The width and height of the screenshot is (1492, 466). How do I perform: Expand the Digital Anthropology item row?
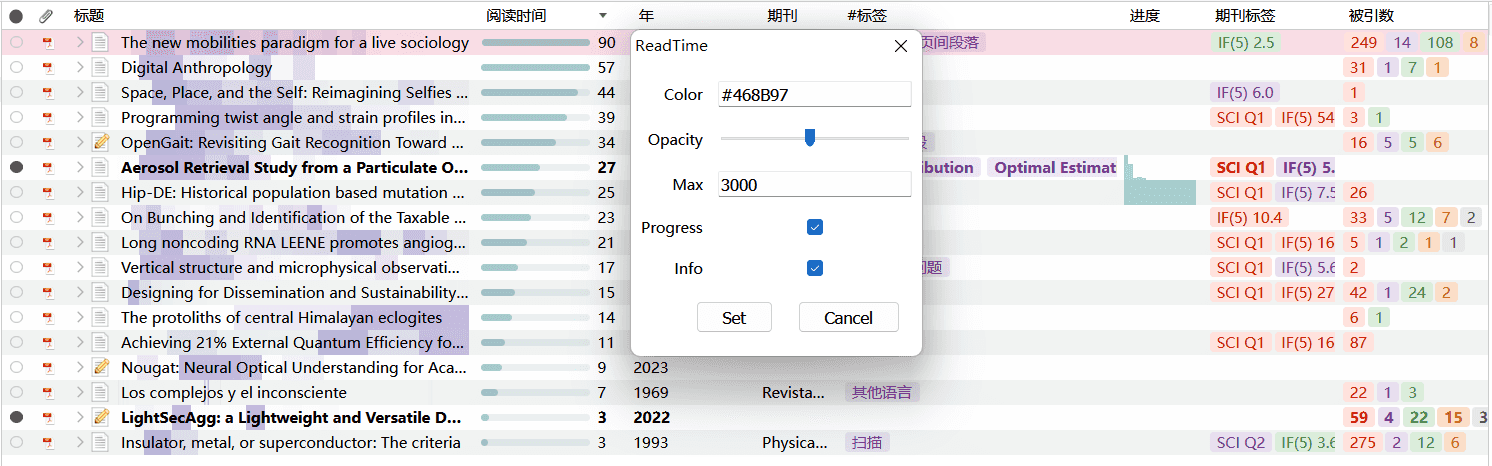click(80, 68)
